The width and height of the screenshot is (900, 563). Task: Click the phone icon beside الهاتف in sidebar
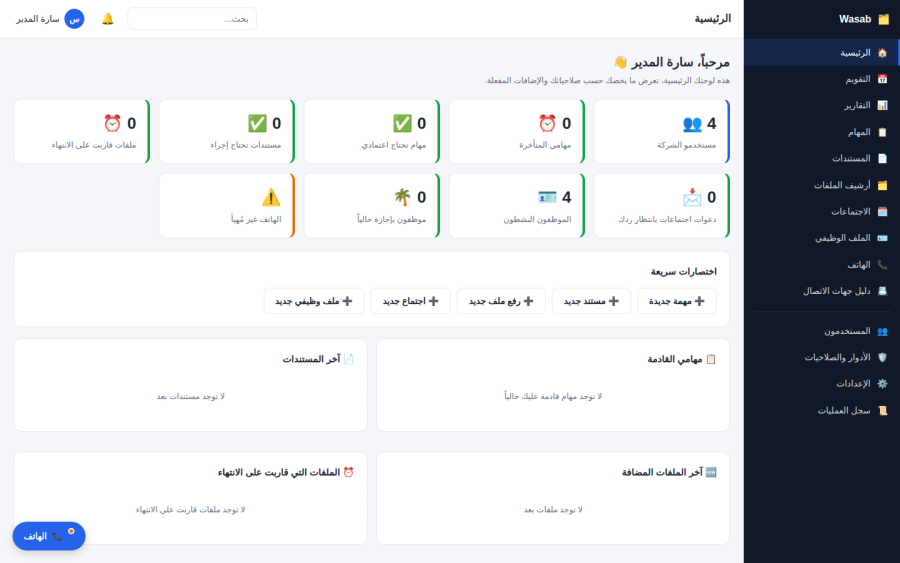coord(882,265)
